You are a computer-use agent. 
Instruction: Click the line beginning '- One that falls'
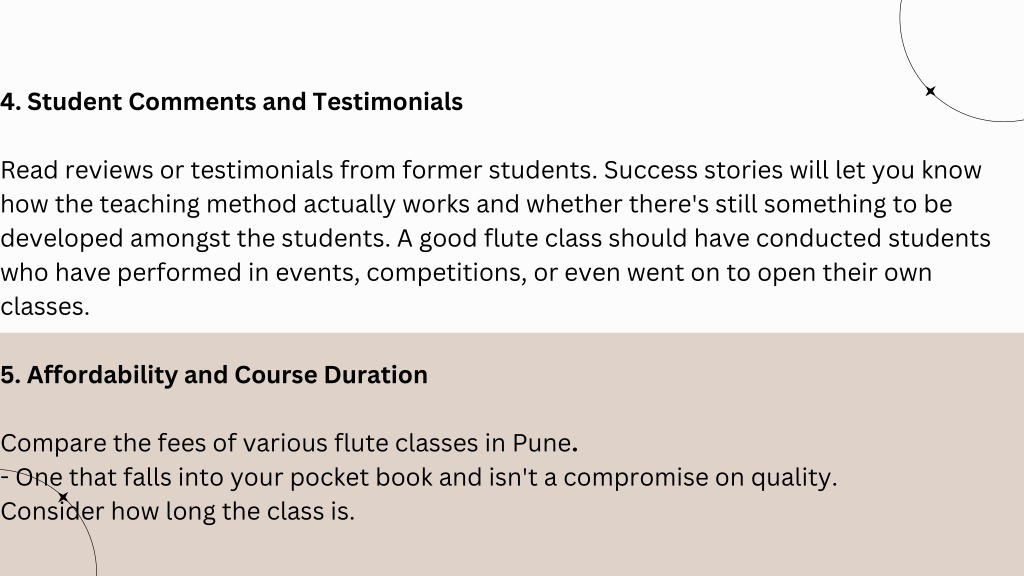pyautogui.click(x=419, y=477)
